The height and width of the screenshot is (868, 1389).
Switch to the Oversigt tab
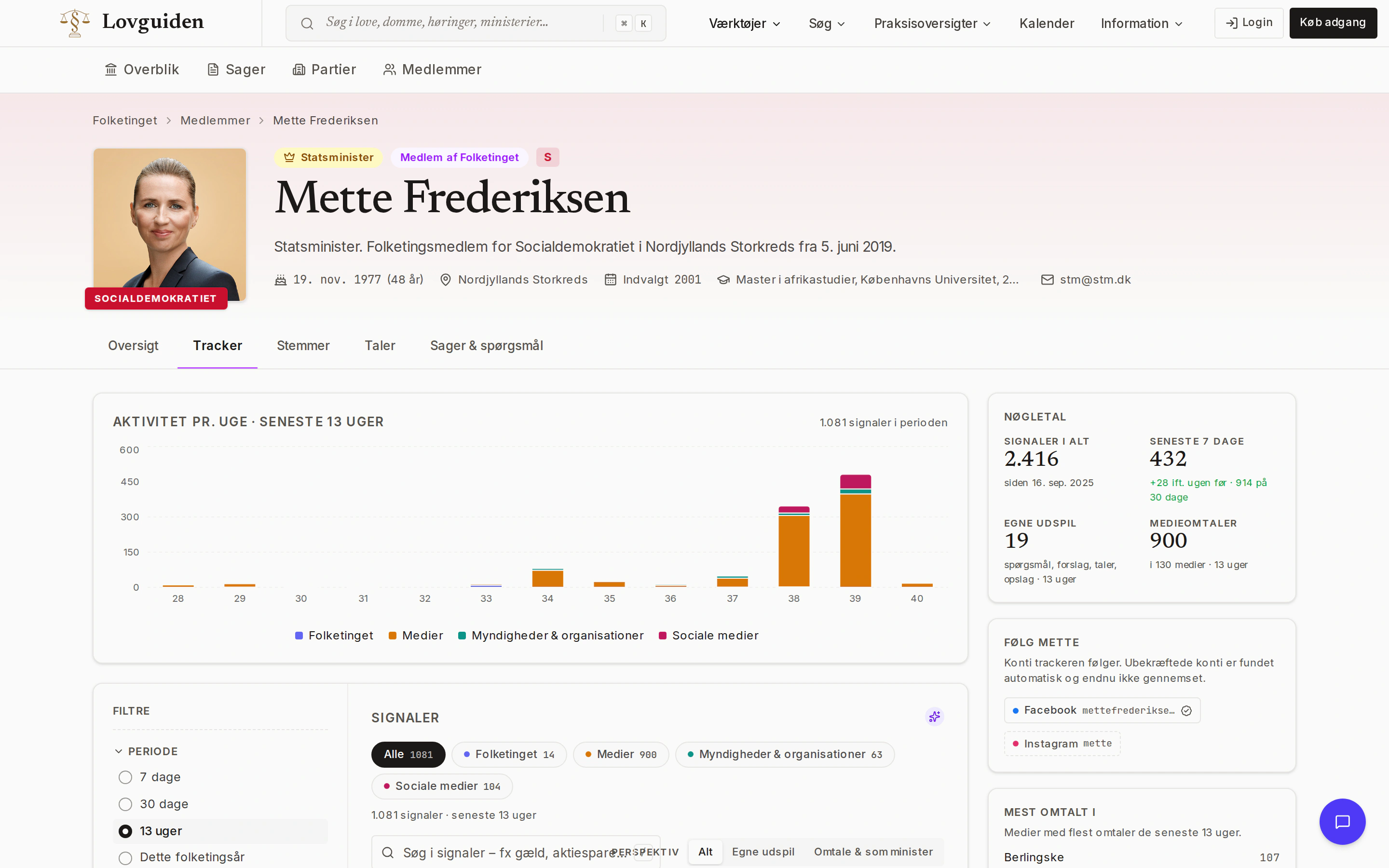click(133, 346)
